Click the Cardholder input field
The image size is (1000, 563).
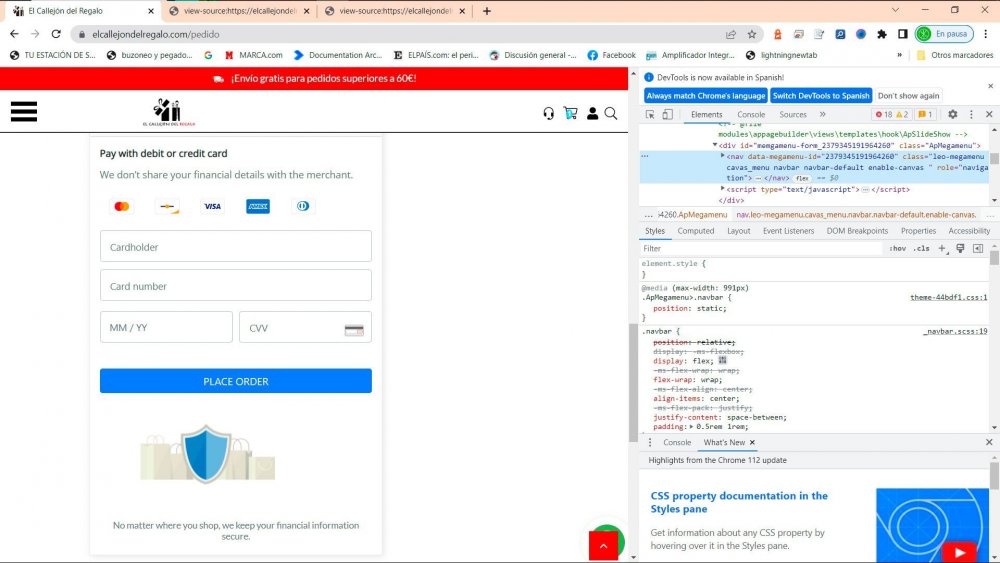point(235,246)
